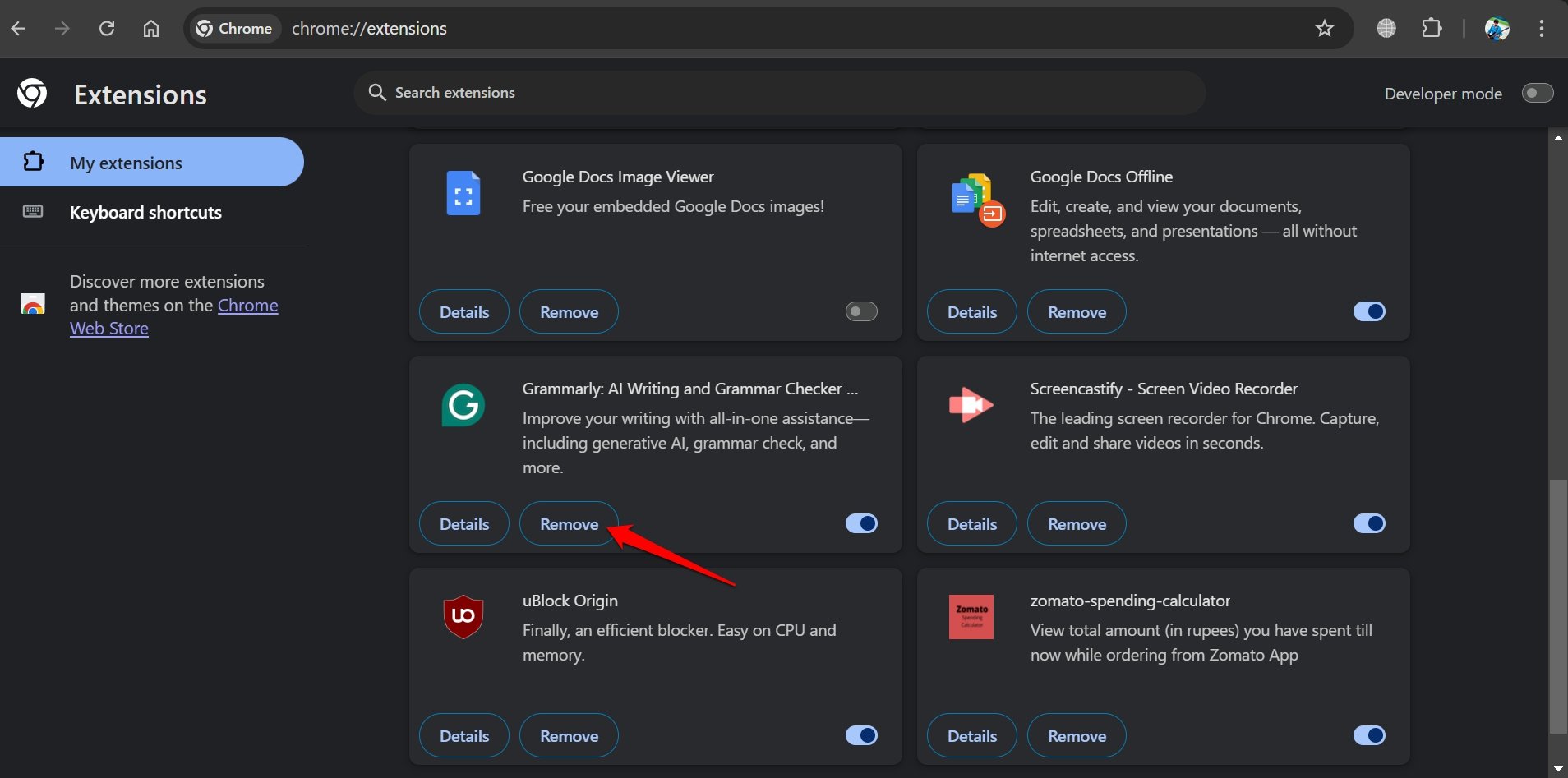Image resolution: width=1568 pixels, height=778 pixels.
Task: Click the zomato-spending-calculator icon
Action: [971, 617]
